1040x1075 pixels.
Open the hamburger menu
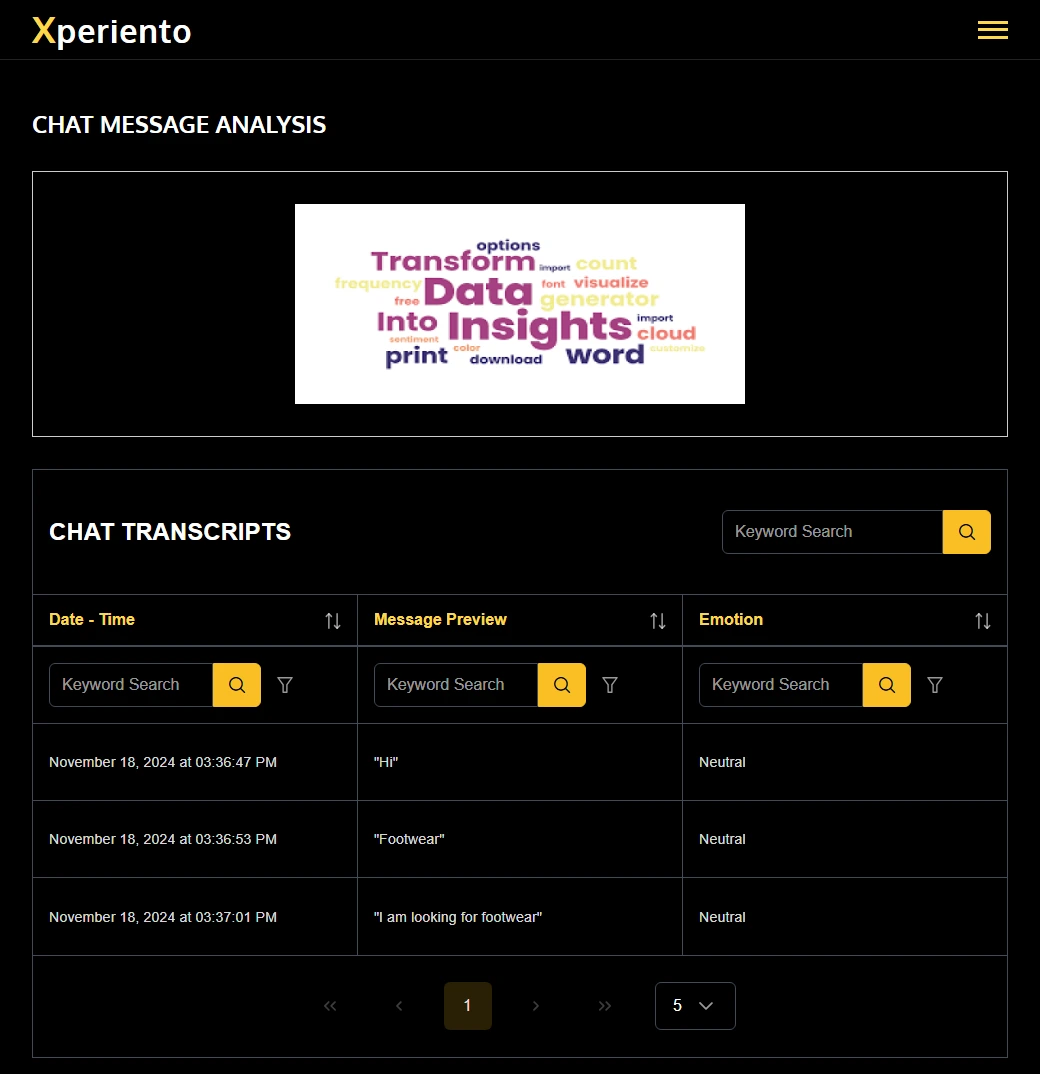coord(992,30)
